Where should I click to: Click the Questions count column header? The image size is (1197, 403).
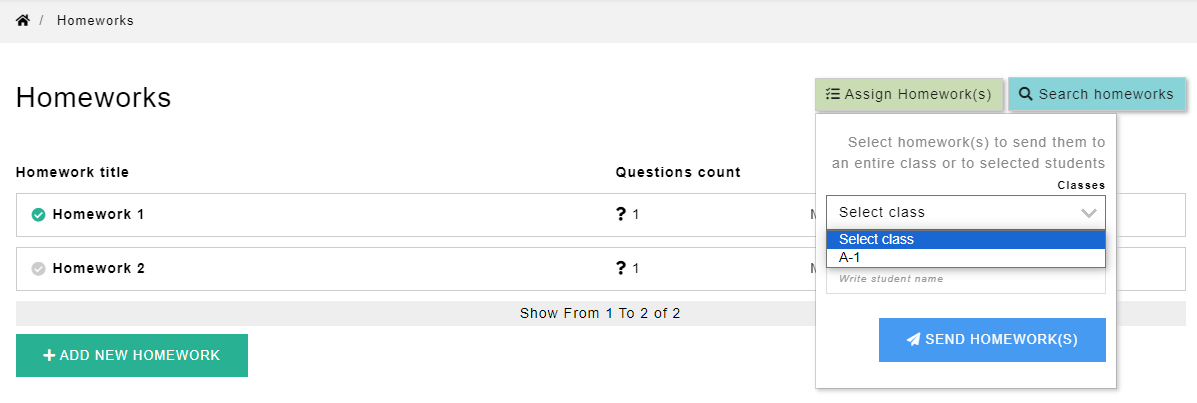point(678,172)
